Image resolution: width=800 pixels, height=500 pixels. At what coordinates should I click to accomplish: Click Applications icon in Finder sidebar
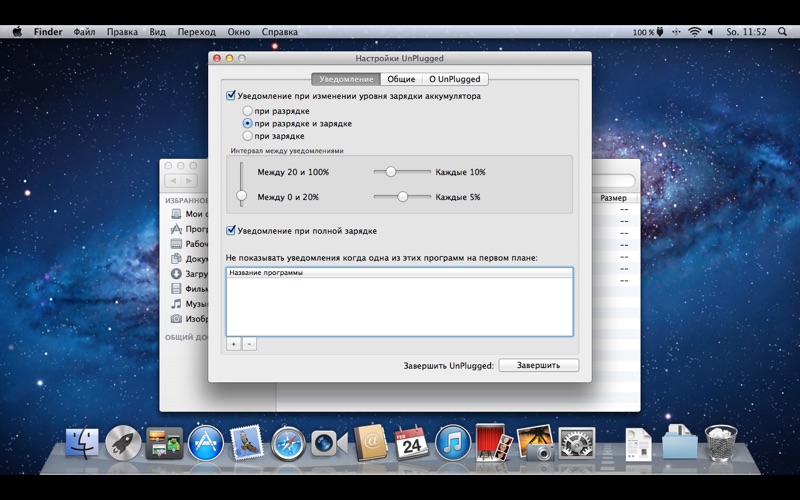pyautogui.click(x=176, y=229)
